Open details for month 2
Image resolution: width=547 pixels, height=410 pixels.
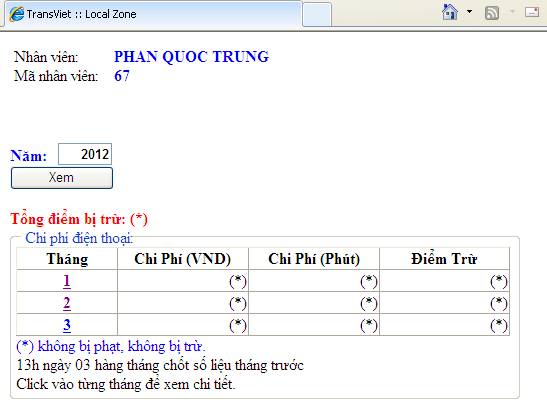pos(67,303)
